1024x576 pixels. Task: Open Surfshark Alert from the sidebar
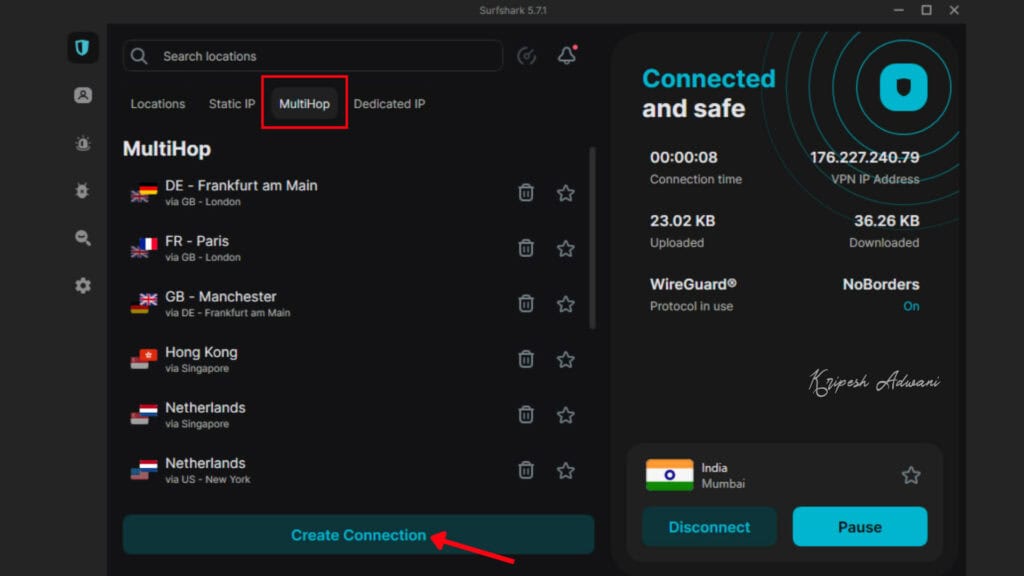click(x=82, y=143)
